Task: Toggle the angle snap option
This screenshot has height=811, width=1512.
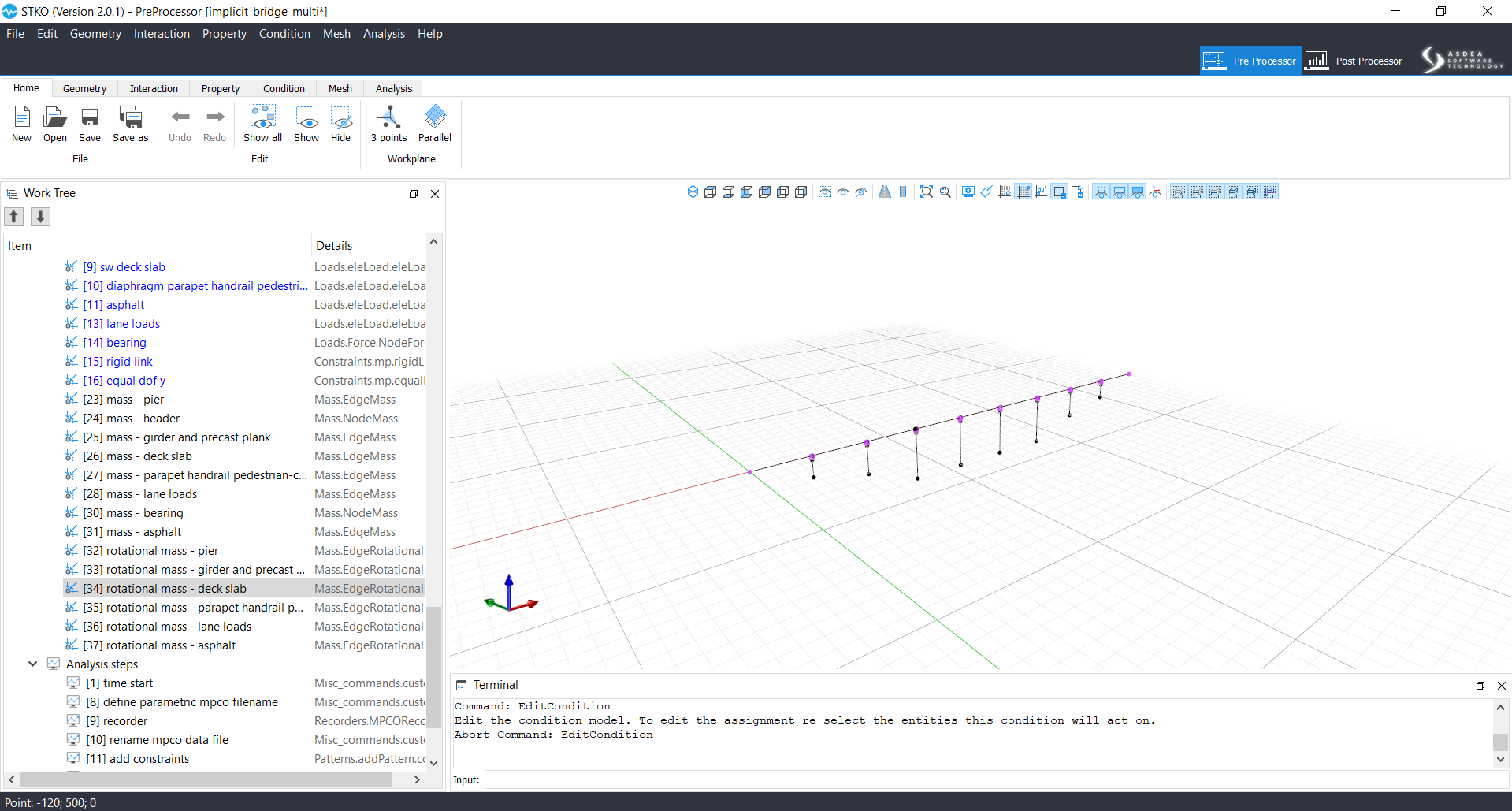Action: point(1042,192)
